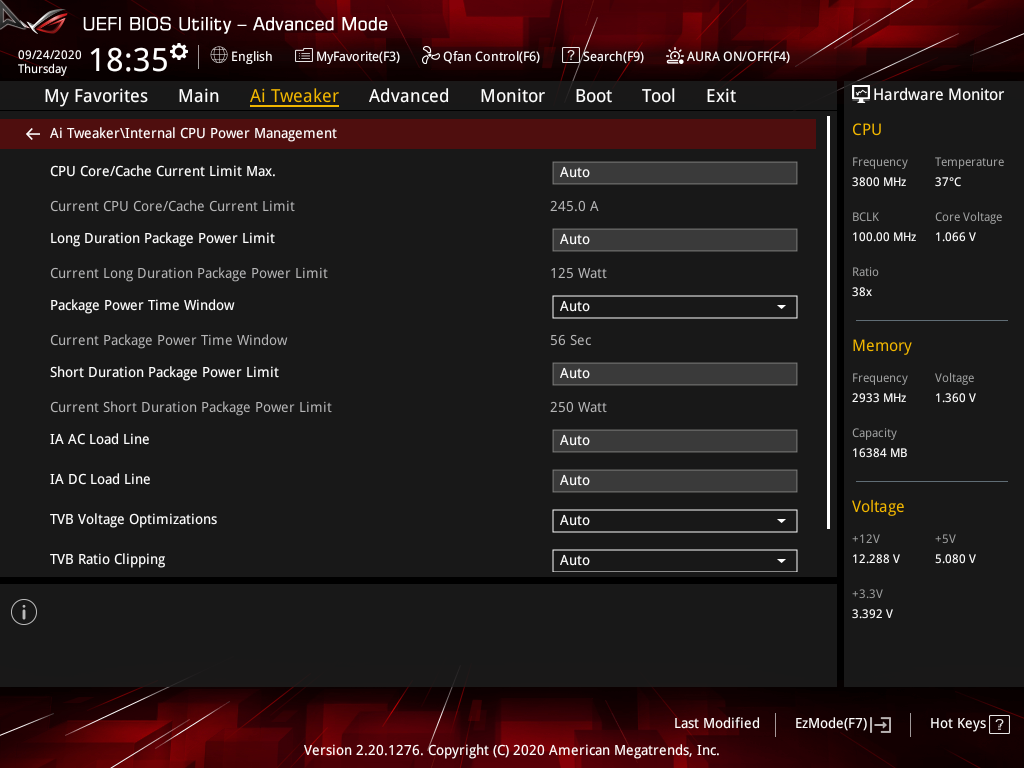Select the Exit tab

coord(721,96)
